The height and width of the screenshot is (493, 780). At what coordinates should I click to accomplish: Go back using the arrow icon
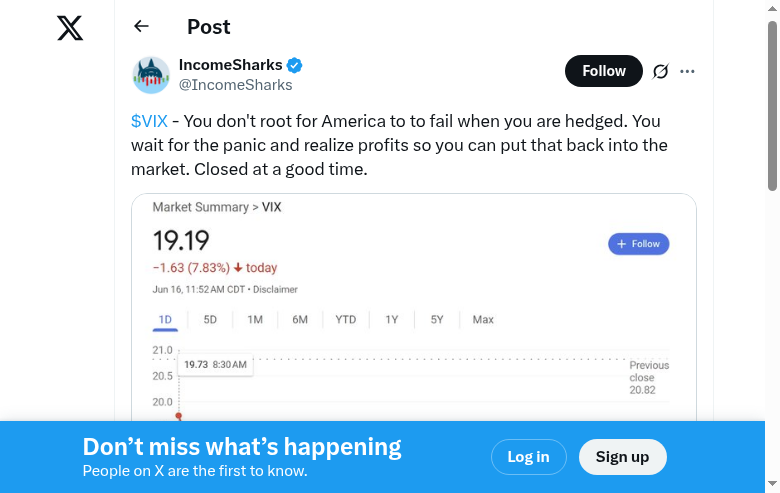(x=141, y=27)
